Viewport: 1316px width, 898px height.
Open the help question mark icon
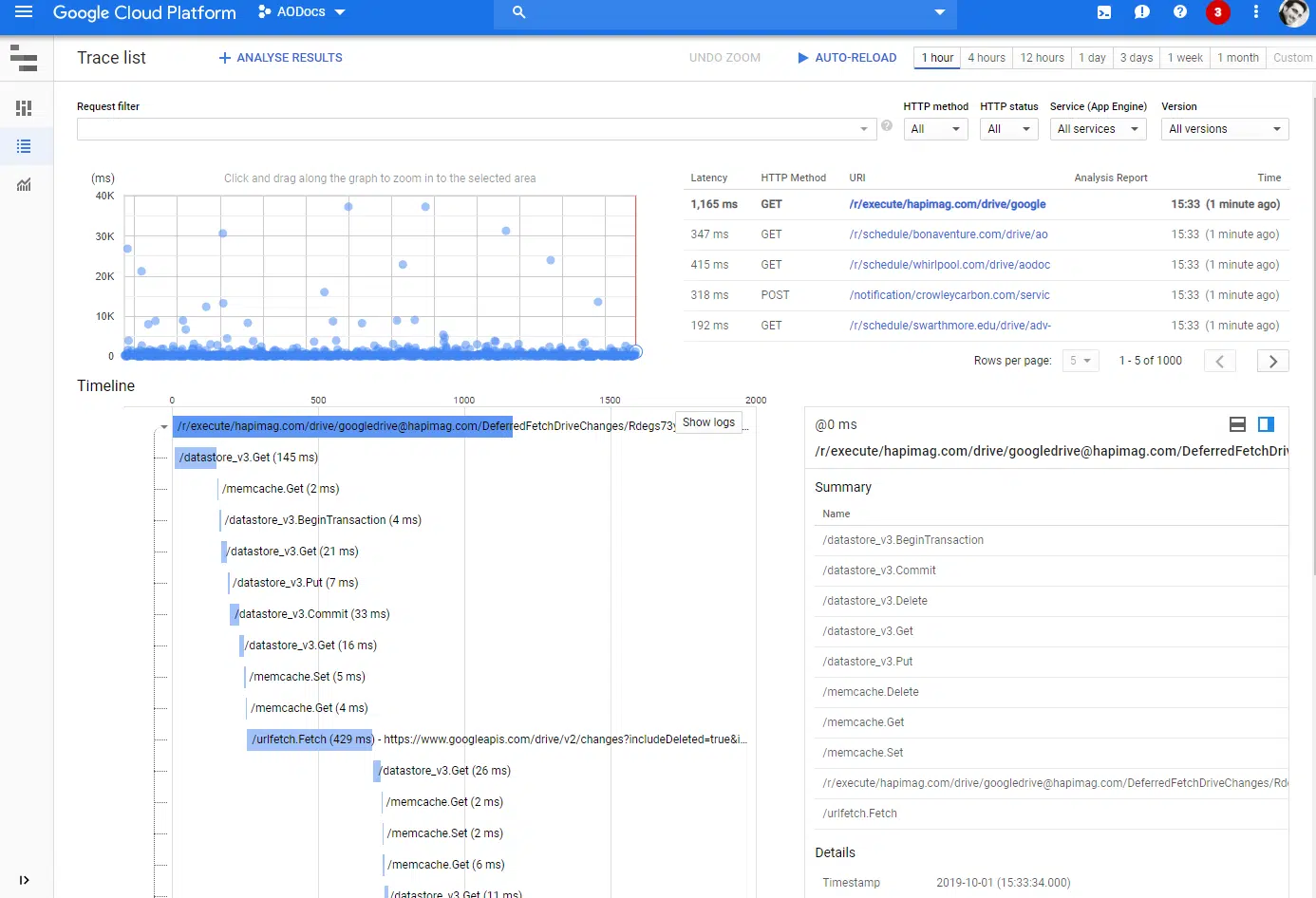coord(1180,12)
